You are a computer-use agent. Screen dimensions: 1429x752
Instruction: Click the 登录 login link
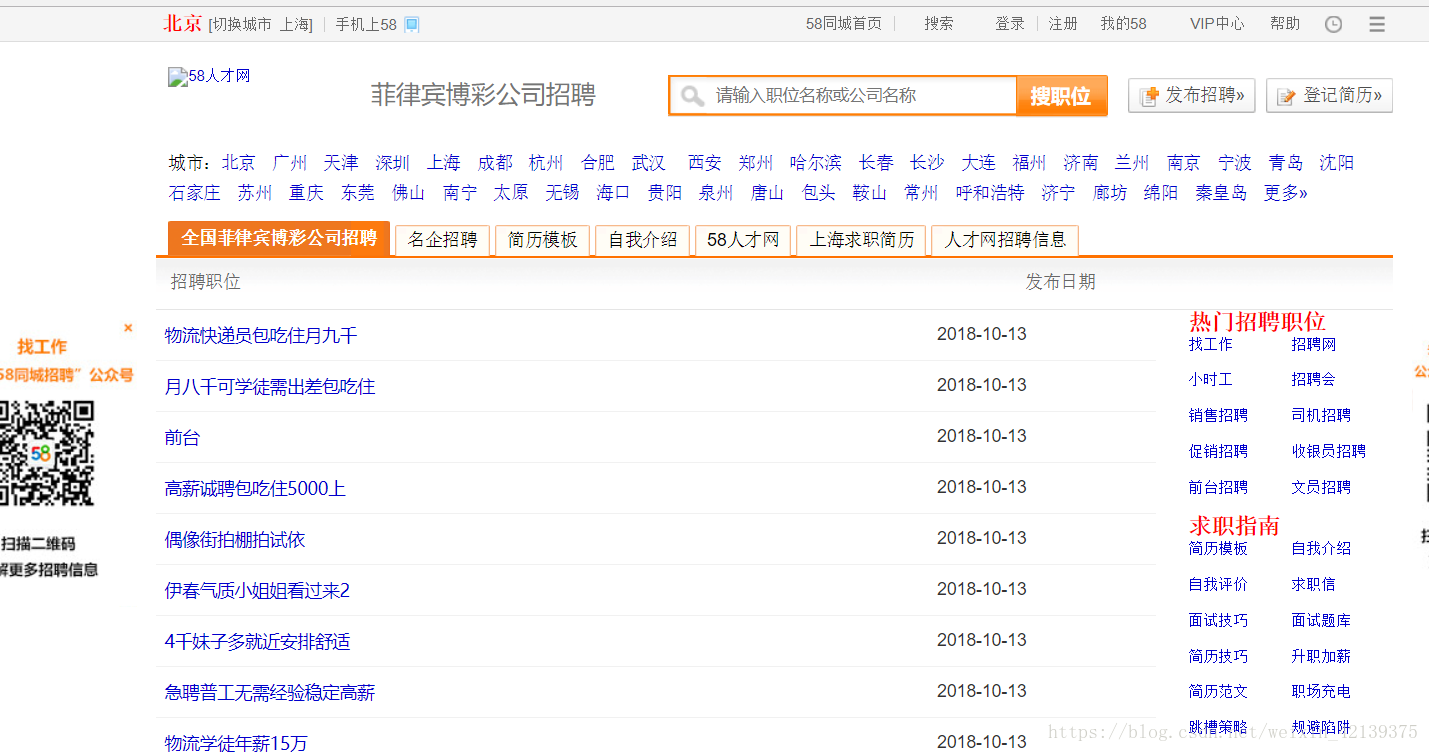[1010, 24]
